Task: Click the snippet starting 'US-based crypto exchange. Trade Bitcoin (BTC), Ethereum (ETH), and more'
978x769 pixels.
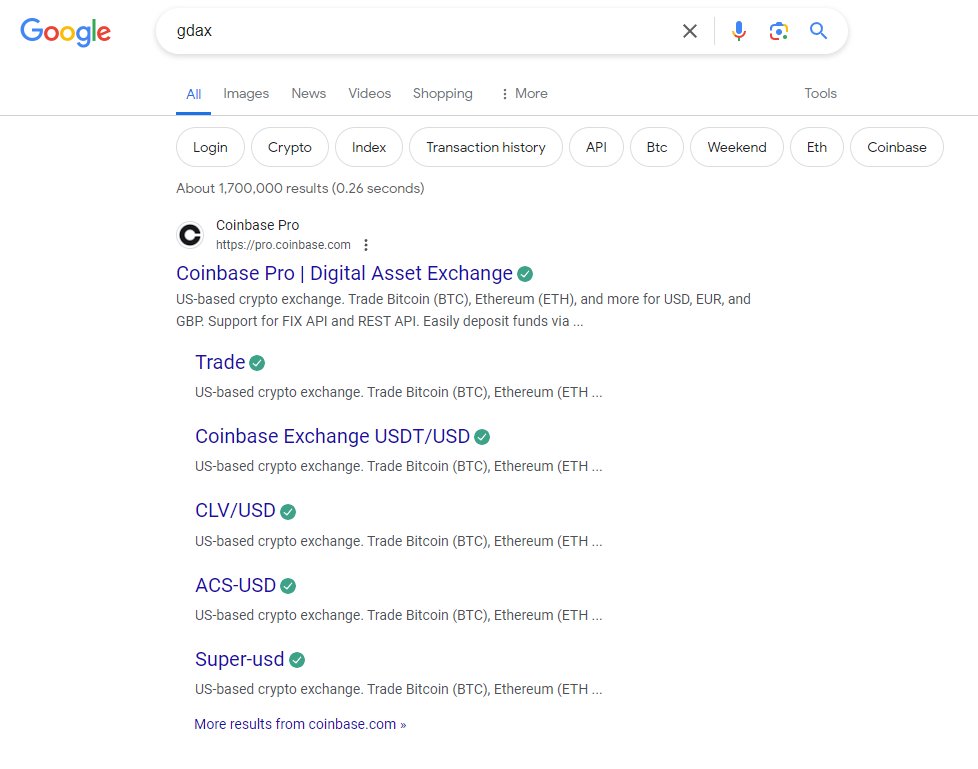Action: coord(463,310)
